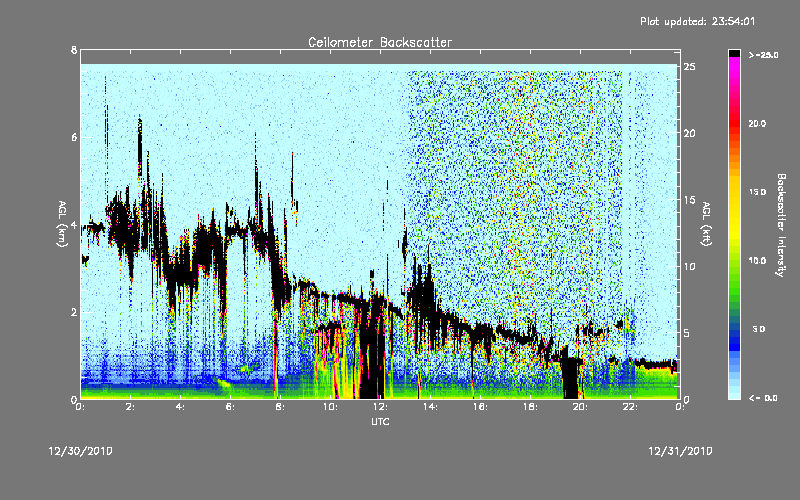Screen dimensions: 800x500
Task: Select the ">=25.0" colorbar maximum label
Action: 763,55
